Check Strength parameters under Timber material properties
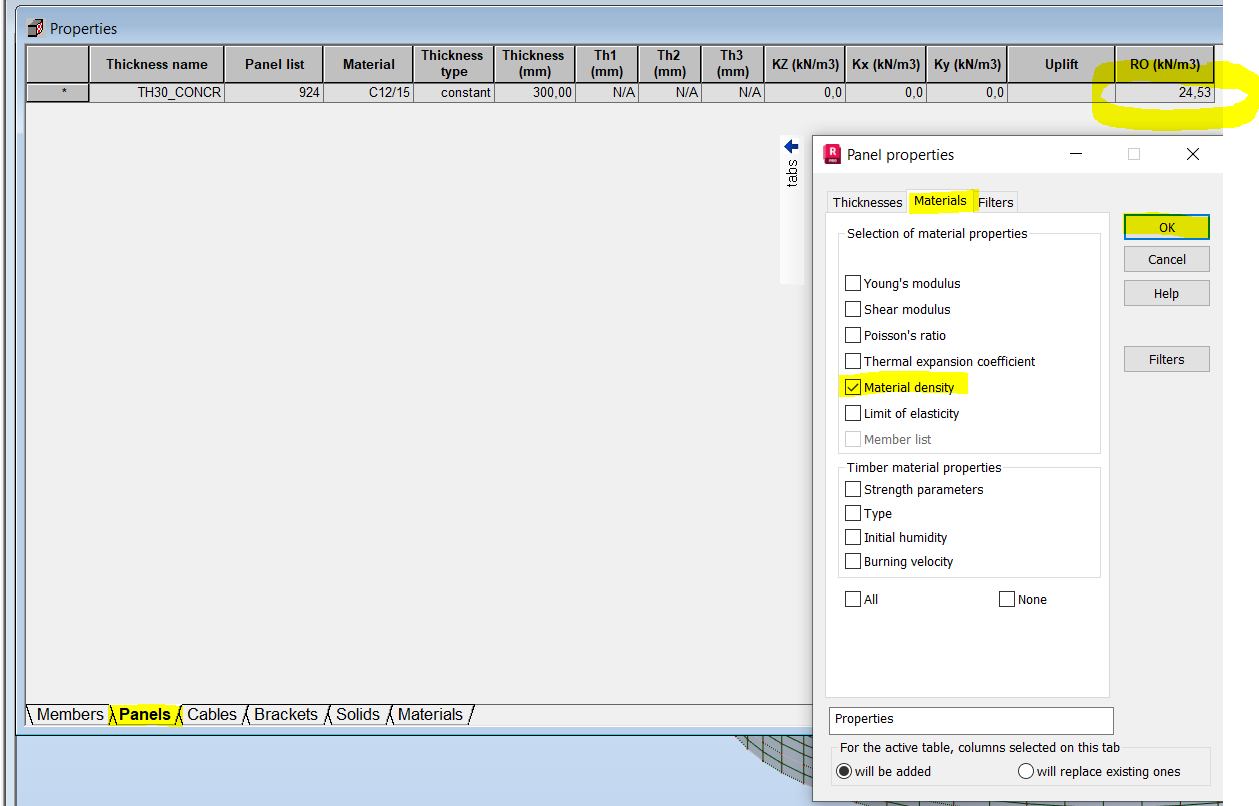 [853, 489]
